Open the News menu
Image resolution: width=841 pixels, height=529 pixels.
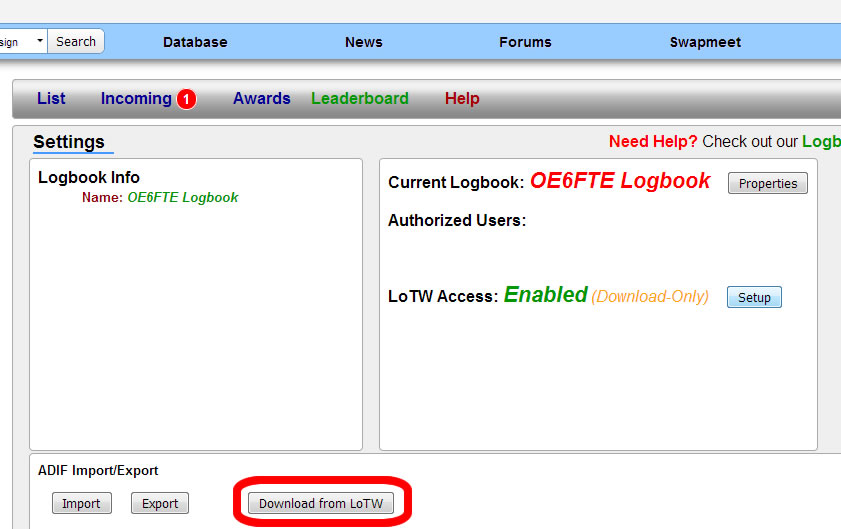pyautogui.click(x=364, y=42)
